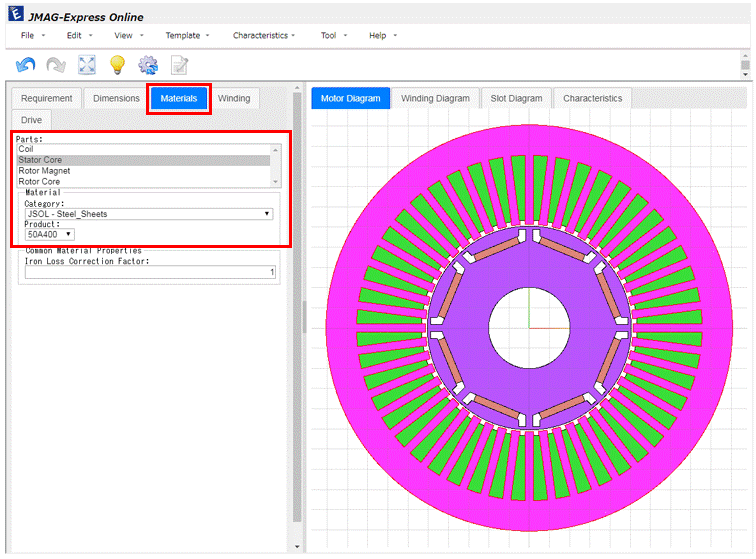Viewport: 756px width, 559px height.
Task: Open the Slot Diagram tab
Action: coord(516,98)
